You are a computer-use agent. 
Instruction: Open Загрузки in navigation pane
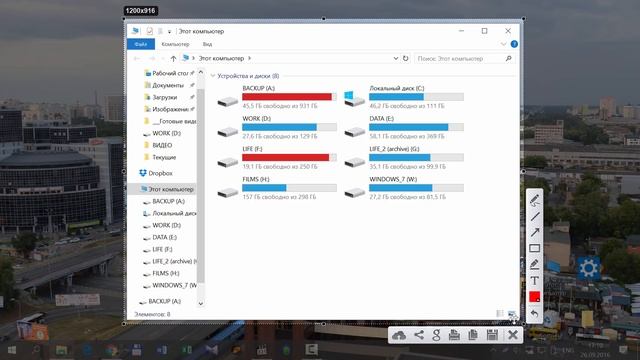[164, 97]
